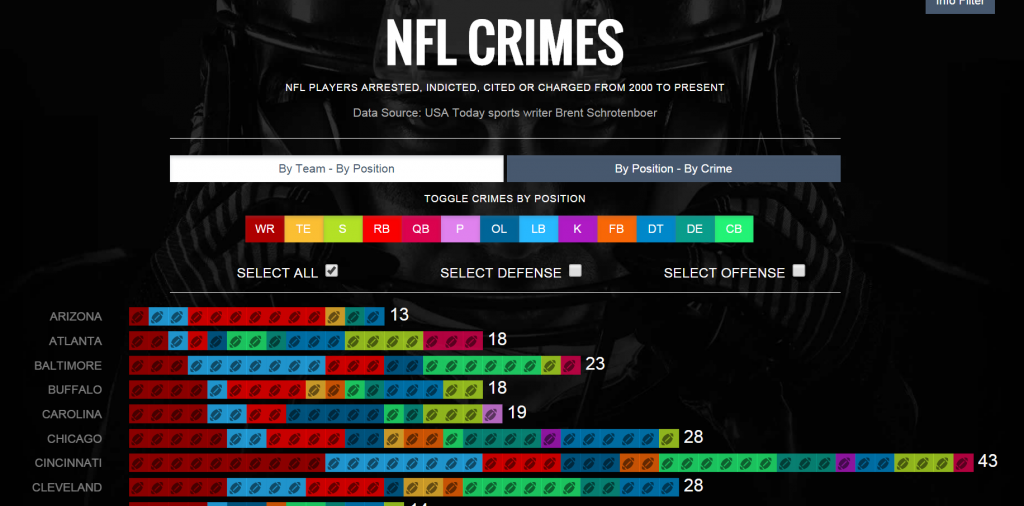Click the CINCINNATI team label

tap(69, 463)
